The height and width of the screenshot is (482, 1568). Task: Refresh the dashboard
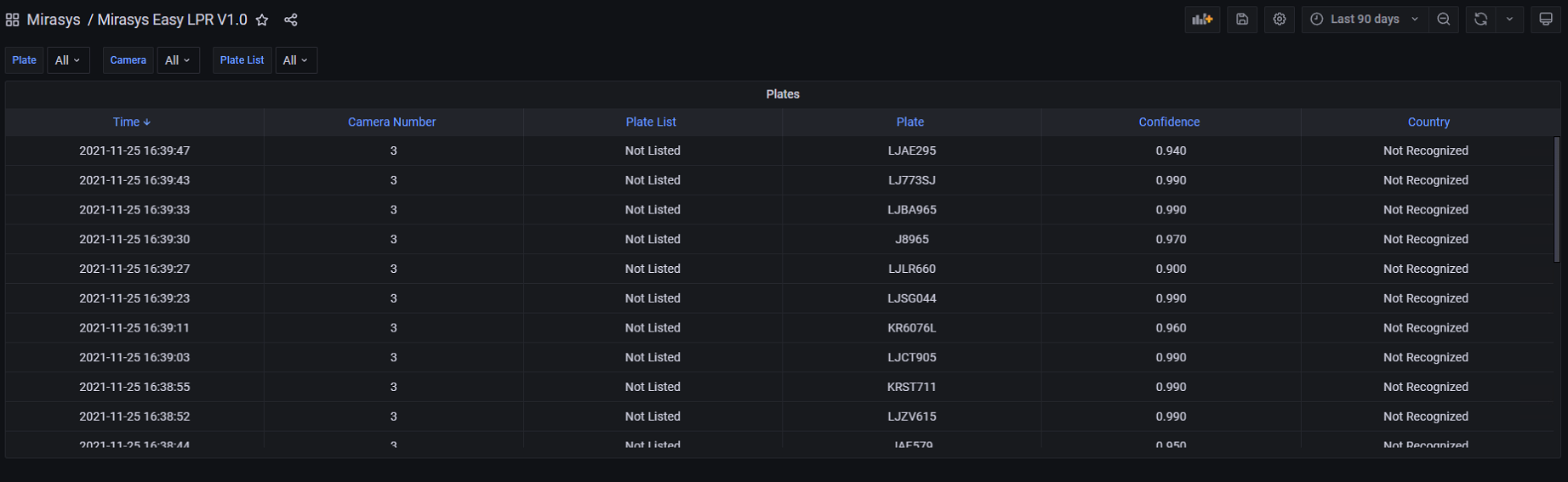click(1481, 20)
